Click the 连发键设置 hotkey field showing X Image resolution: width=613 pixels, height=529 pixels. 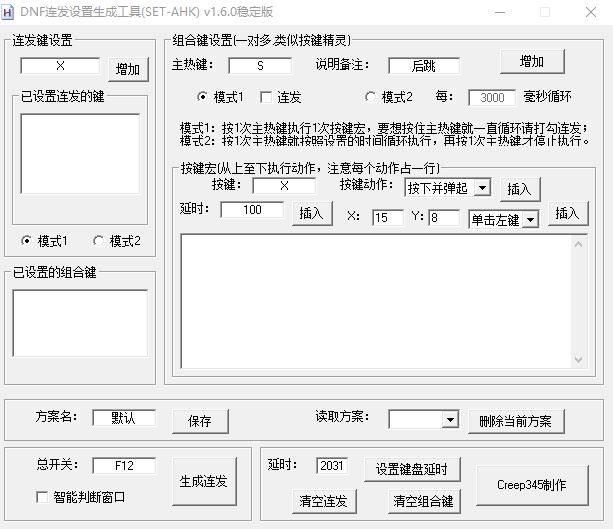click(x=60, y=66)
